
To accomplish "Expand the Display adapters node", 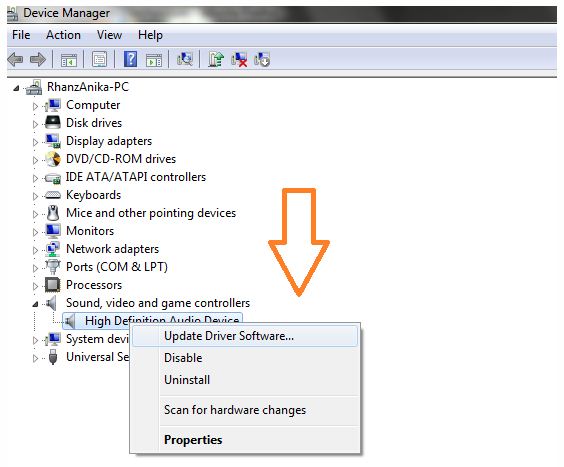I will [x=35, y=142].
